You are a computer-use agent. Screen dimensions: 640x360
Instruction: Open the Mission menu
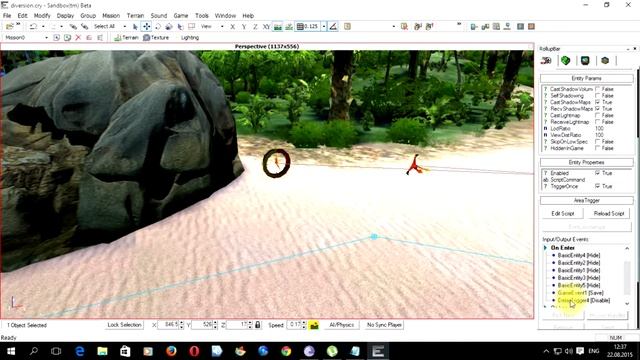[x=111, y=16]
